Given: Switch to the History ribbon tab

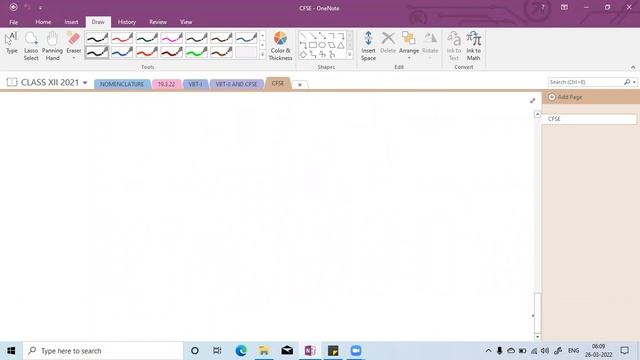Looking at the screenshot, I should (127, 22).
